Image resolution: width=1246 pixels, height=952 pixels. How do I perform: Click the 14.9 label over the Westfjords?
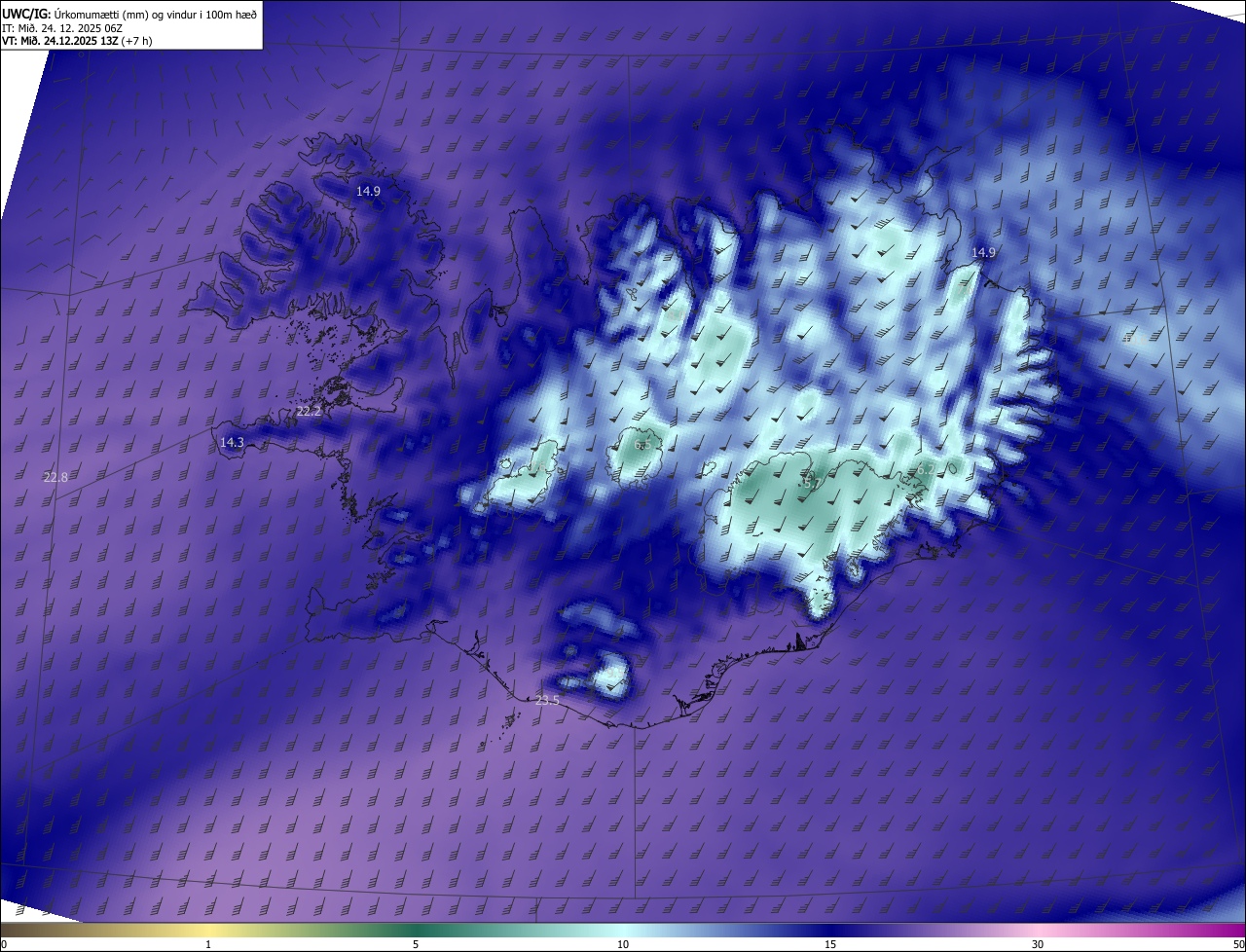coord(368,191)
